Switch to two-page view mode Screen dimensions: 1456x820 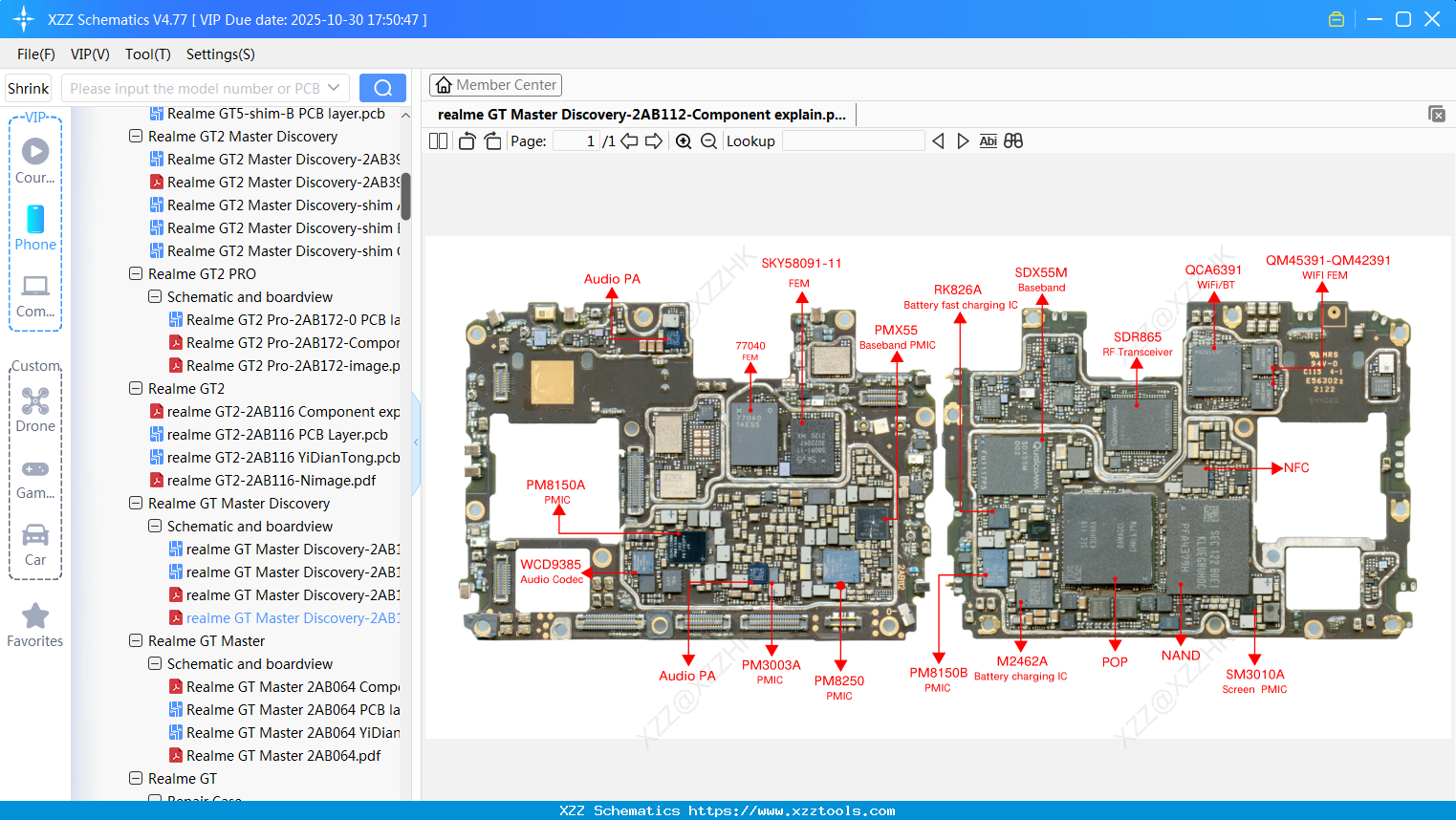point(438,140)
